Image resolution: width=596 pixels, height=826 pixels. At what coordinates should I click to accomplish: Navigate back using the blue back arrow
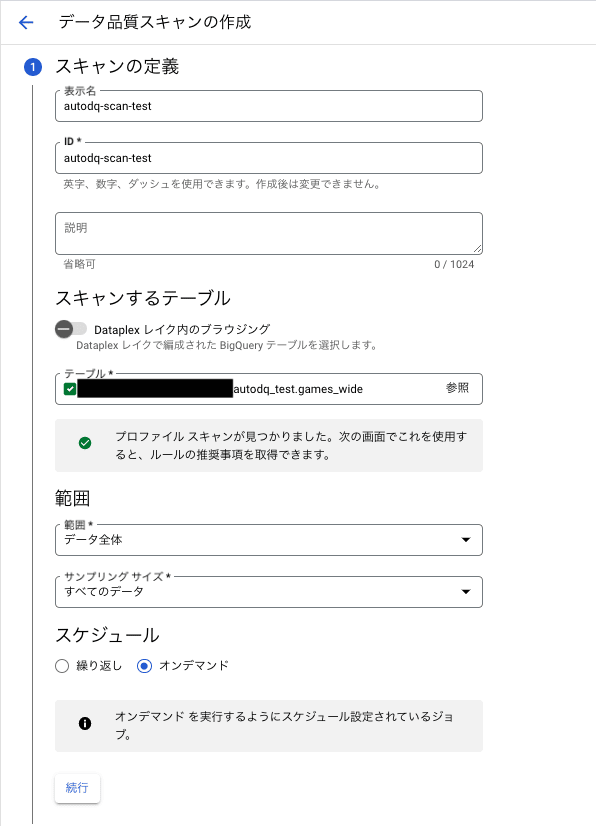[x=25, y=22]
